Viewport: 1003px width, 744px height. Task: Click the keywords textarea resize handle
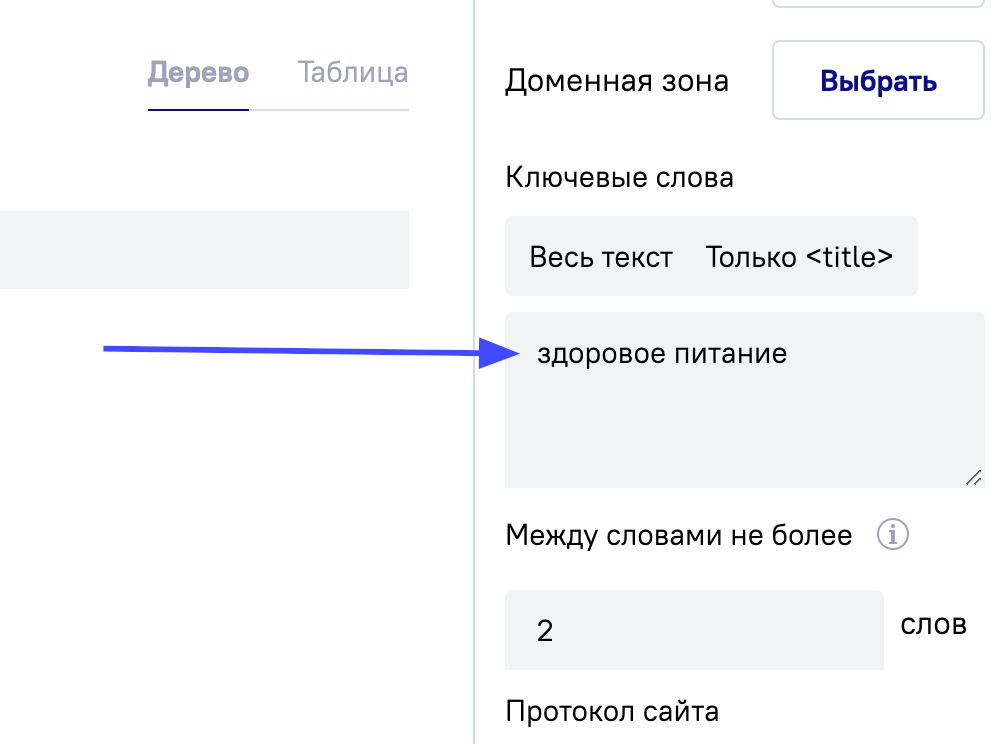click(x=973, y=477)
